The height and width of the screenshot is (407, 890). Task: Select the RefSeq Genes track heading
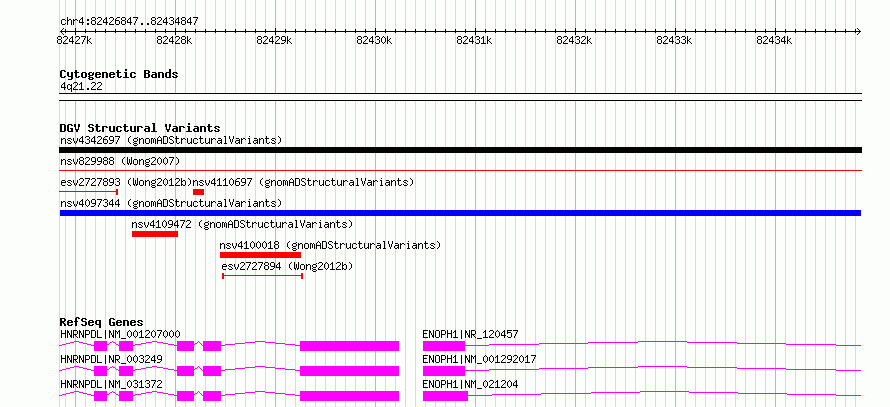pos(102,322)
